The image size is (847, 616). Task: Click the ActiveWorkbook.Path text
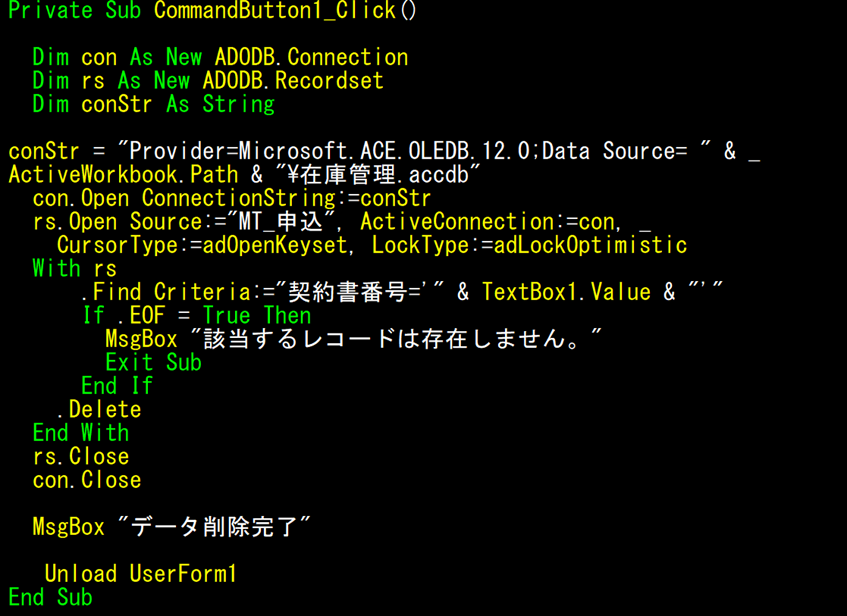click(x=123, y=175)
